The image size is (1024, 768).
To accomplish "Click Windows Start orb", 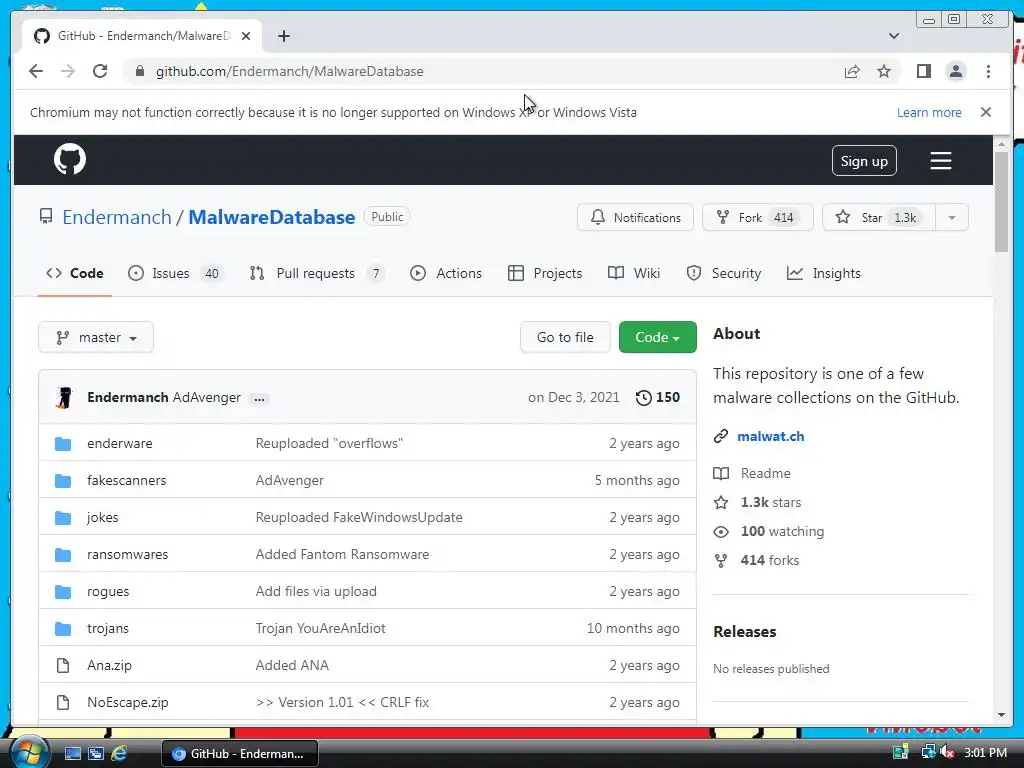I will click(29, 752).
